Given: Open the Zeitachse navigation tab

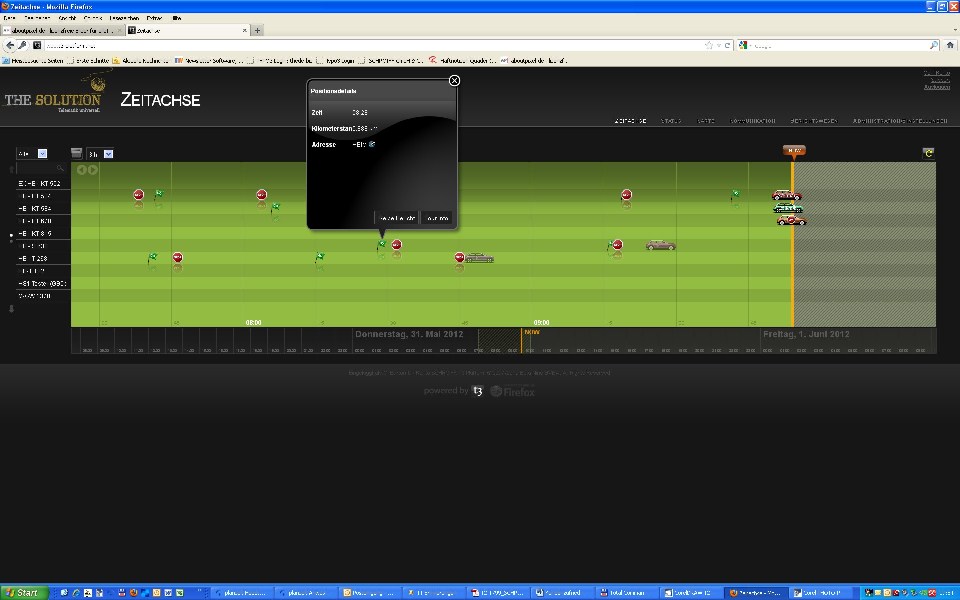Looking at the screenshot, I should click(x=630, y=121).
